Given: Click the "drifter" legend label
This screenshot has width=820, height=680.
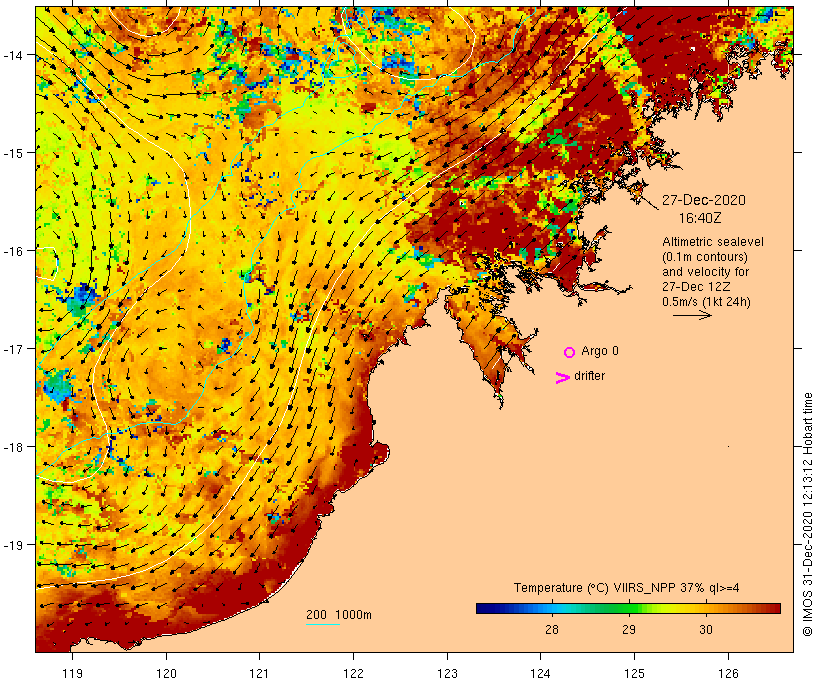Looking at the screenshot, I should 589,376.
